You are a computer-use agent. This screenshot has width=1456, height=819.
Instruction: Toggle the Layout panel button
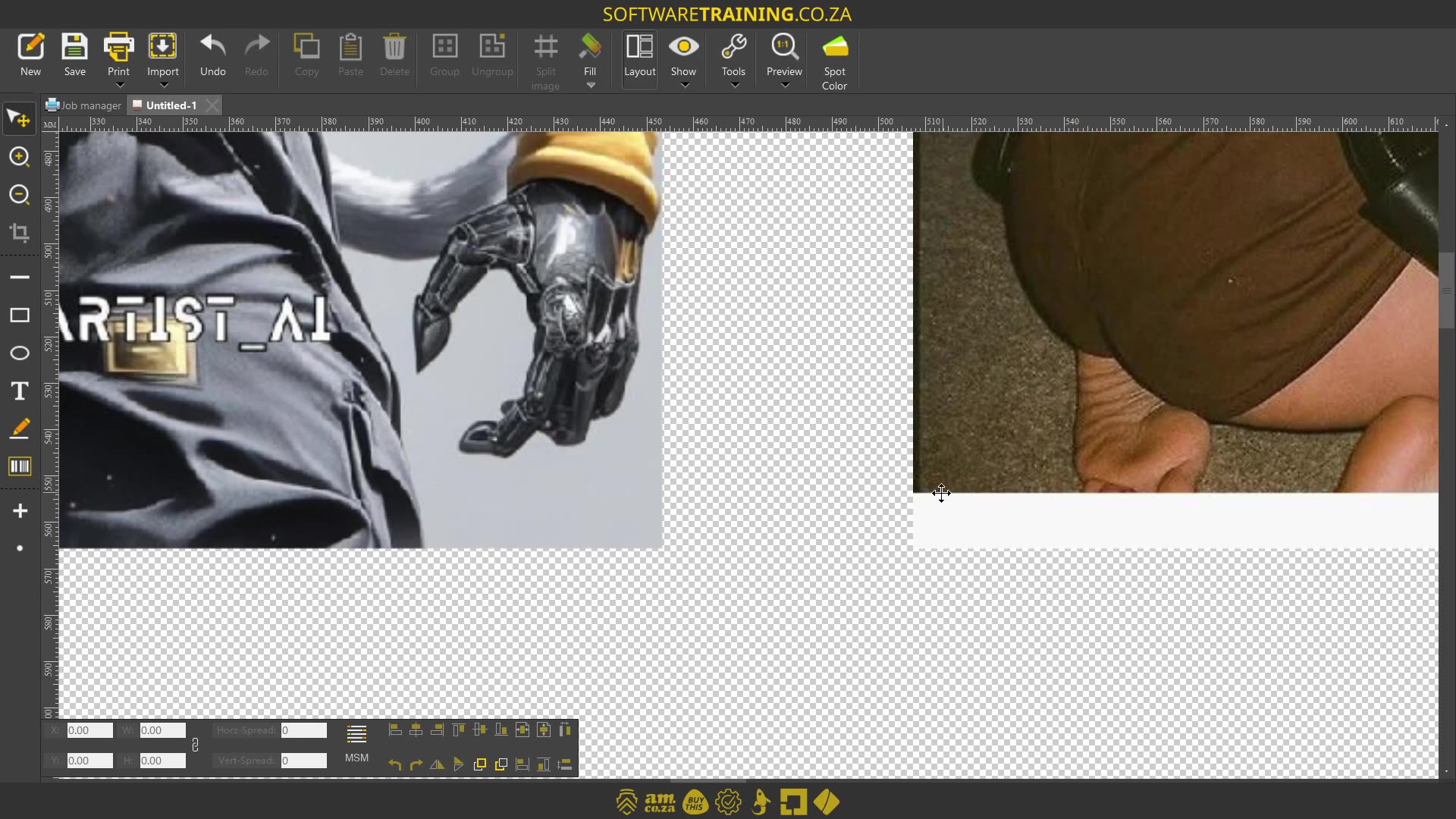coord(639,59)
